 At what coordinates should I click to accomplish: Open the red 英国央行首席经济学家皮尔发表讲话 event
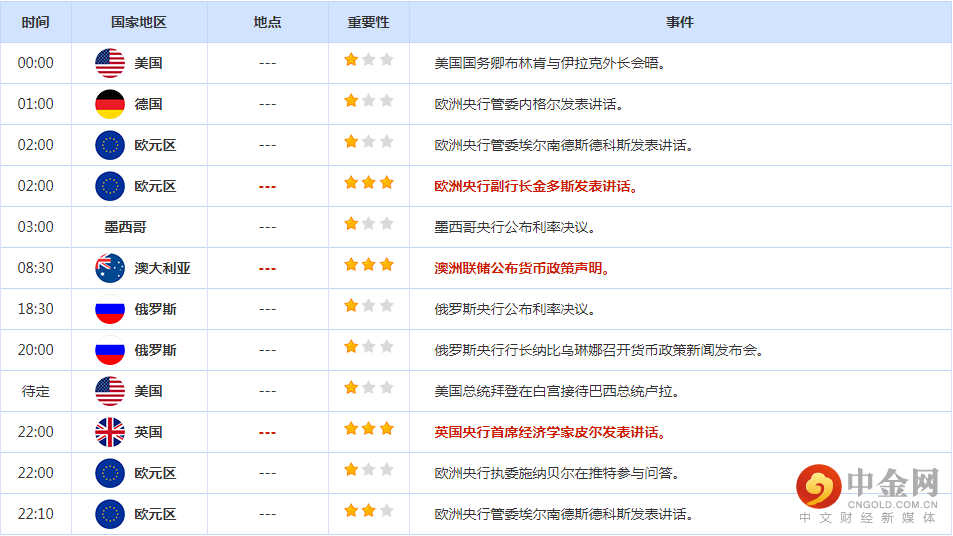point(550,432)
